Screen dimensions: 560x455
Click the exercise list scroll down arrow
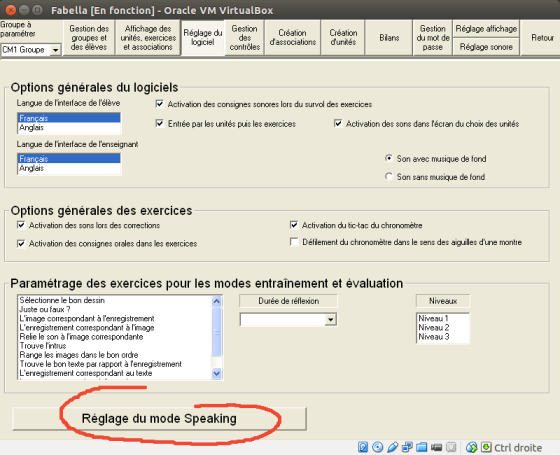click(x=216, y=373)
